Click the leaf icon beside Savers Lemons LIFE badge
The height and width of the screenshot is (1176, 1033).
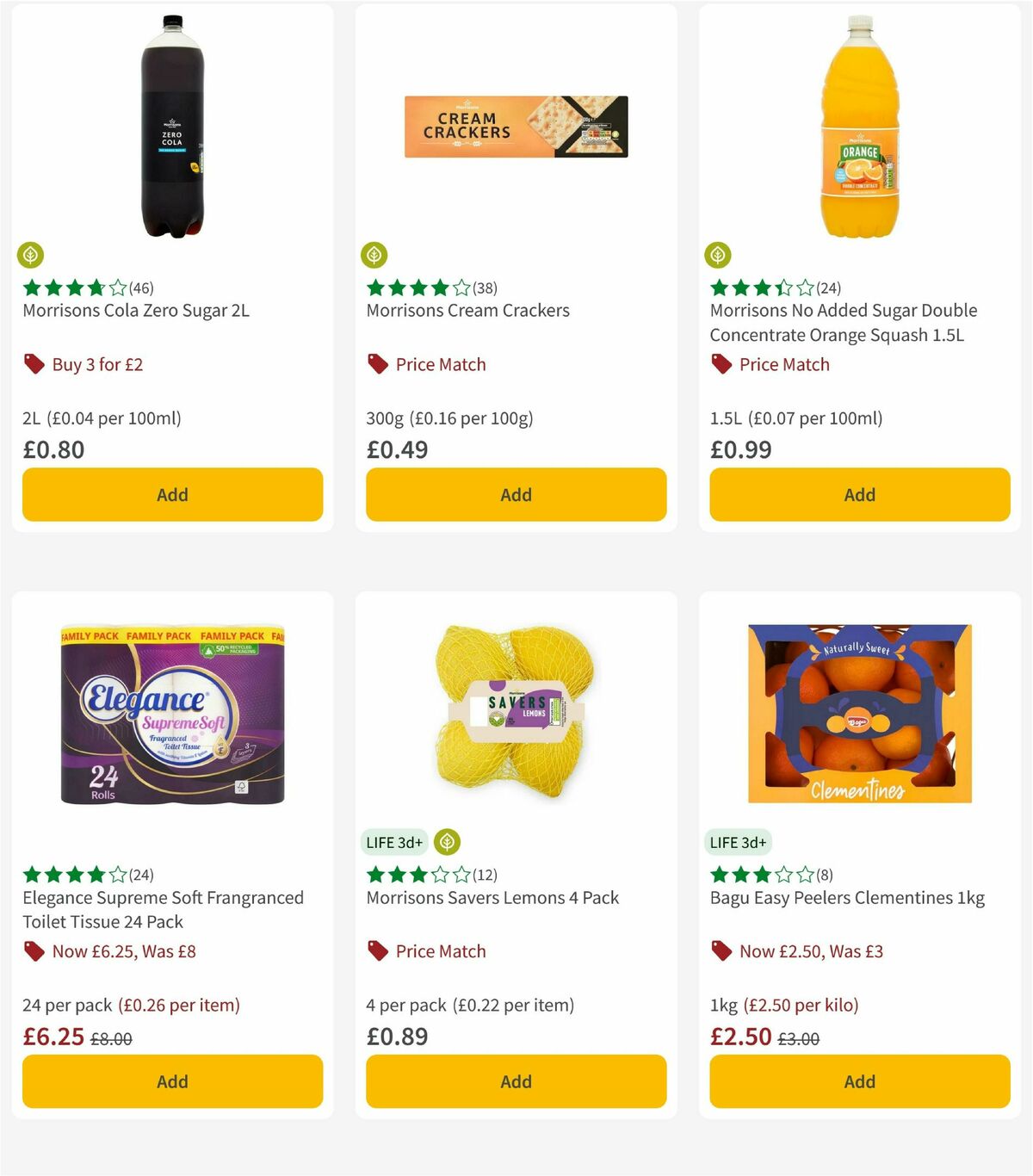[x=447, y=842]
